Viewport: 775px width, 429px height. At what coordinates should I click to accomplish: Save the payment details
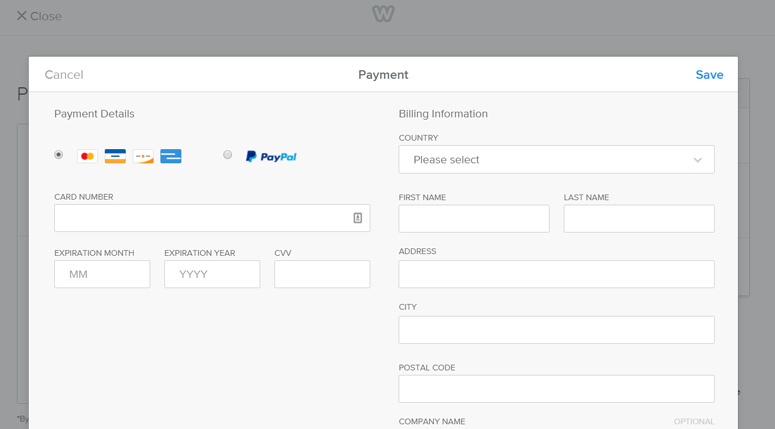[709, 75]
